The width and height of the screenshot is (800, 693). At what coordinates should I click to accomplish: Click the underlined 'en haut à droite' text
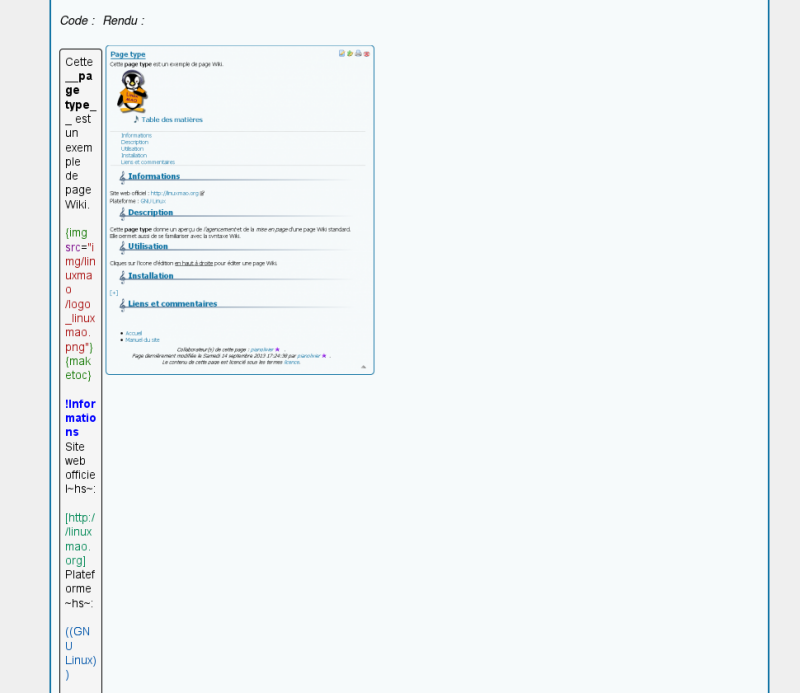point(194,263)
